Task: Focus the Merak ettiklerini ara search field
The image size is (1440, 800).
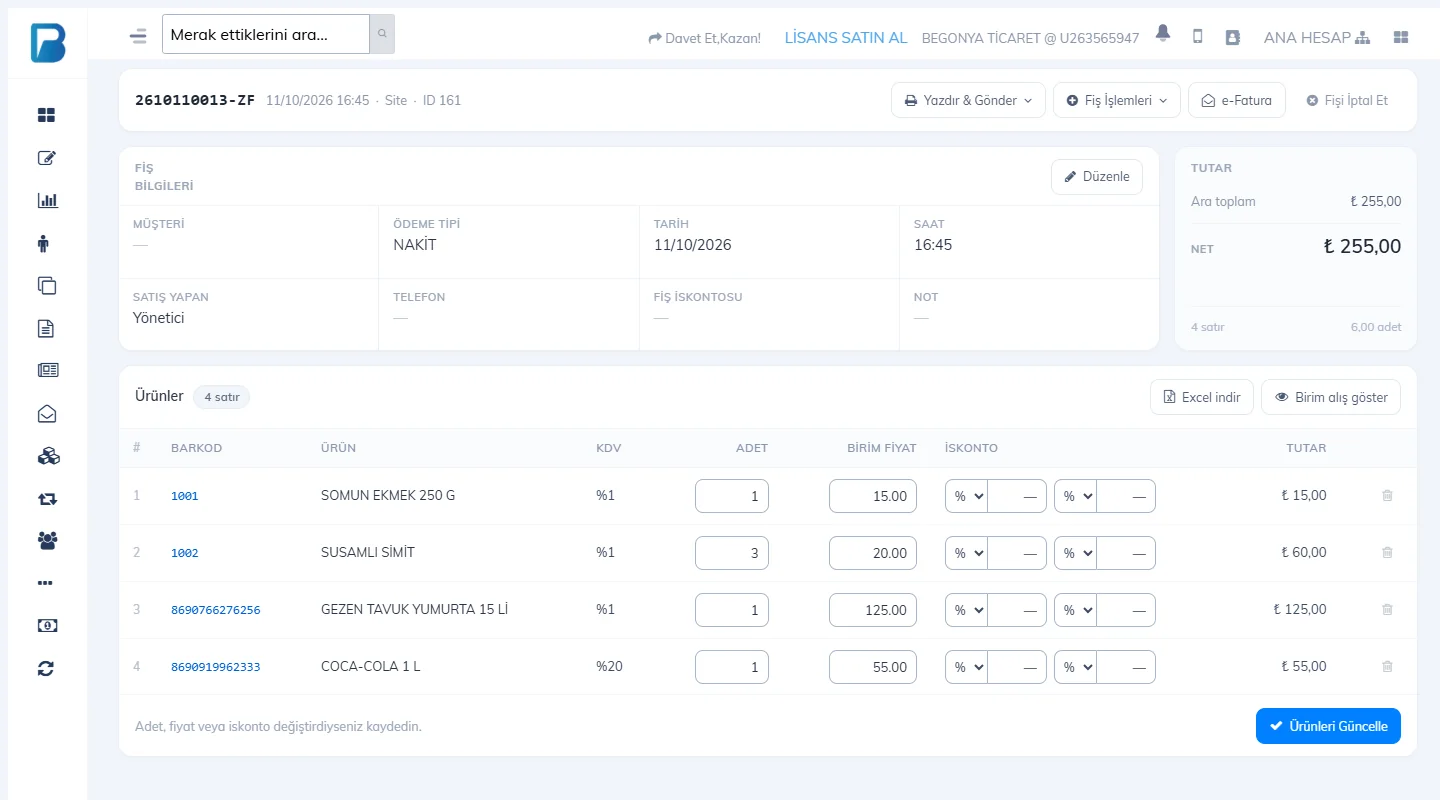Action: pyautogui.click(x=266, y=34)
